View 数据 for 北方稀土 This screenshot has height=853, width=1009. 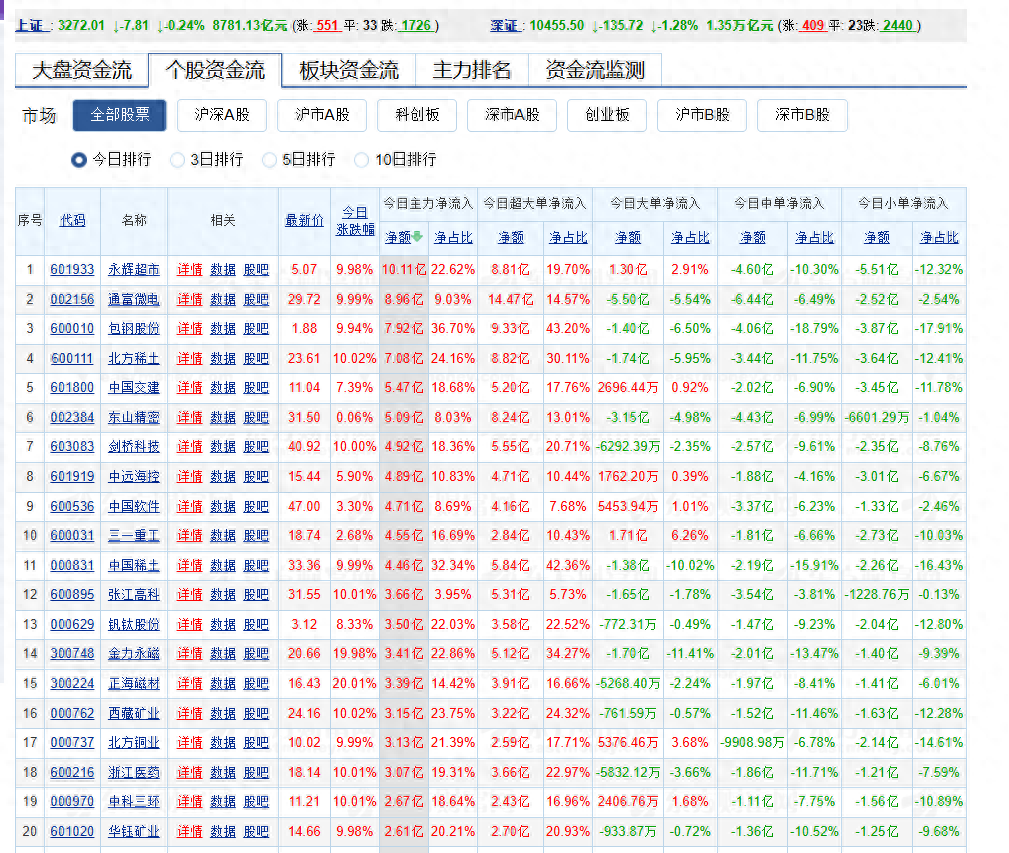[223, 358]
